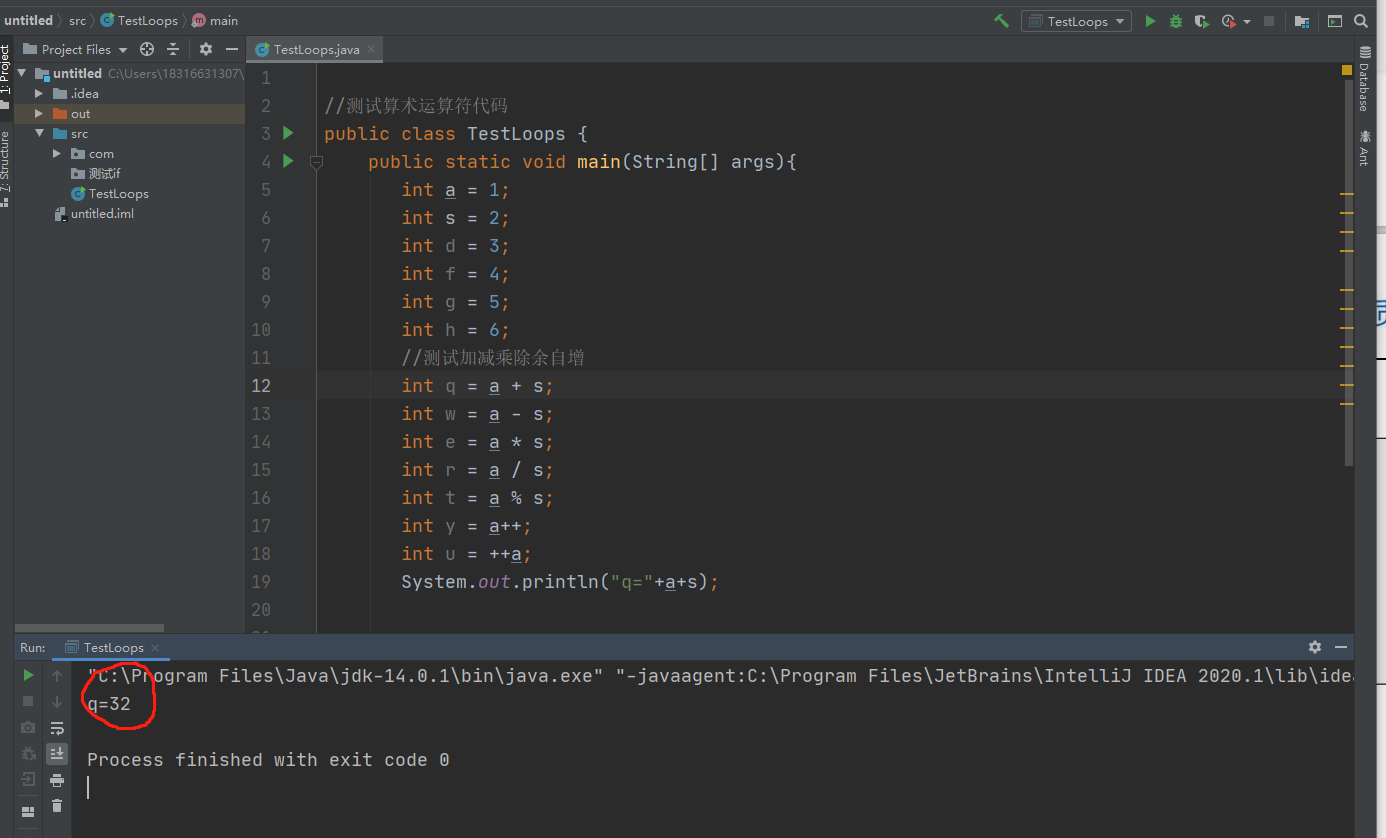Open the Database tool window

1364,79
